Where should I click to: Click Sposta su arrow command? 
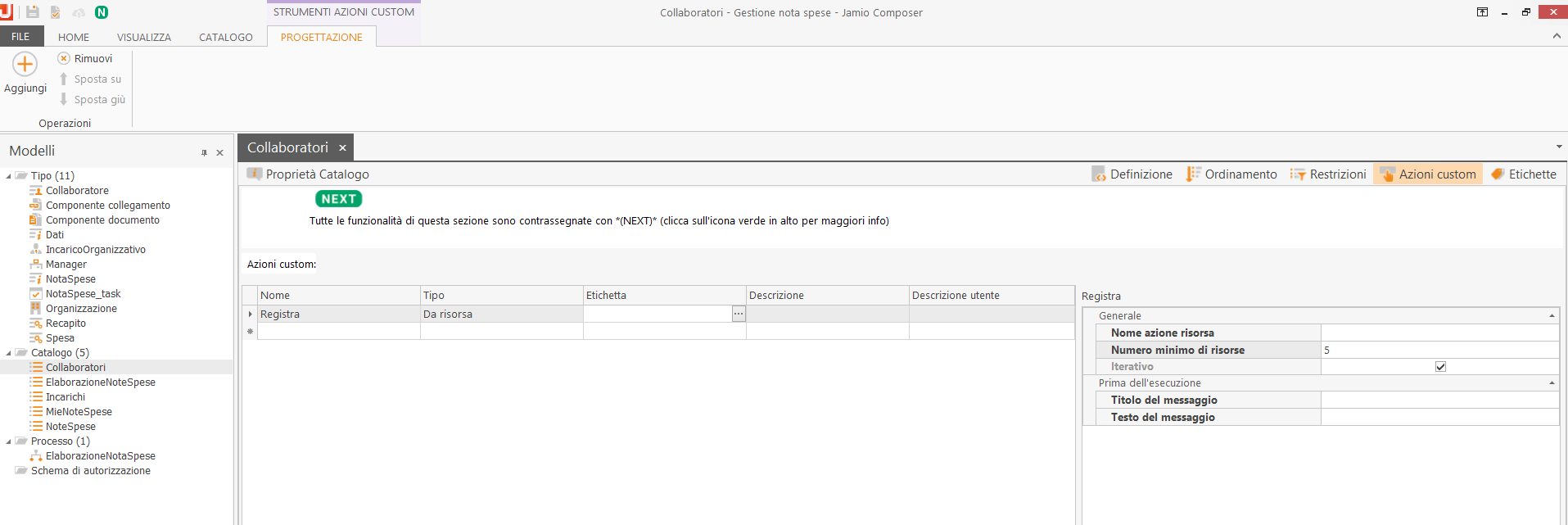(x=90, y=79)
